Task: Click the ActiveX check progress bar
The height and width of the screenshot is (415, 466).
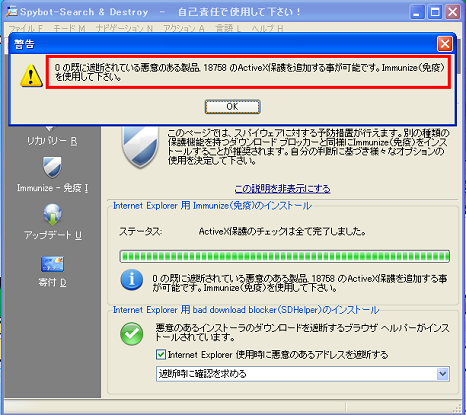Action: click(284, 256)
